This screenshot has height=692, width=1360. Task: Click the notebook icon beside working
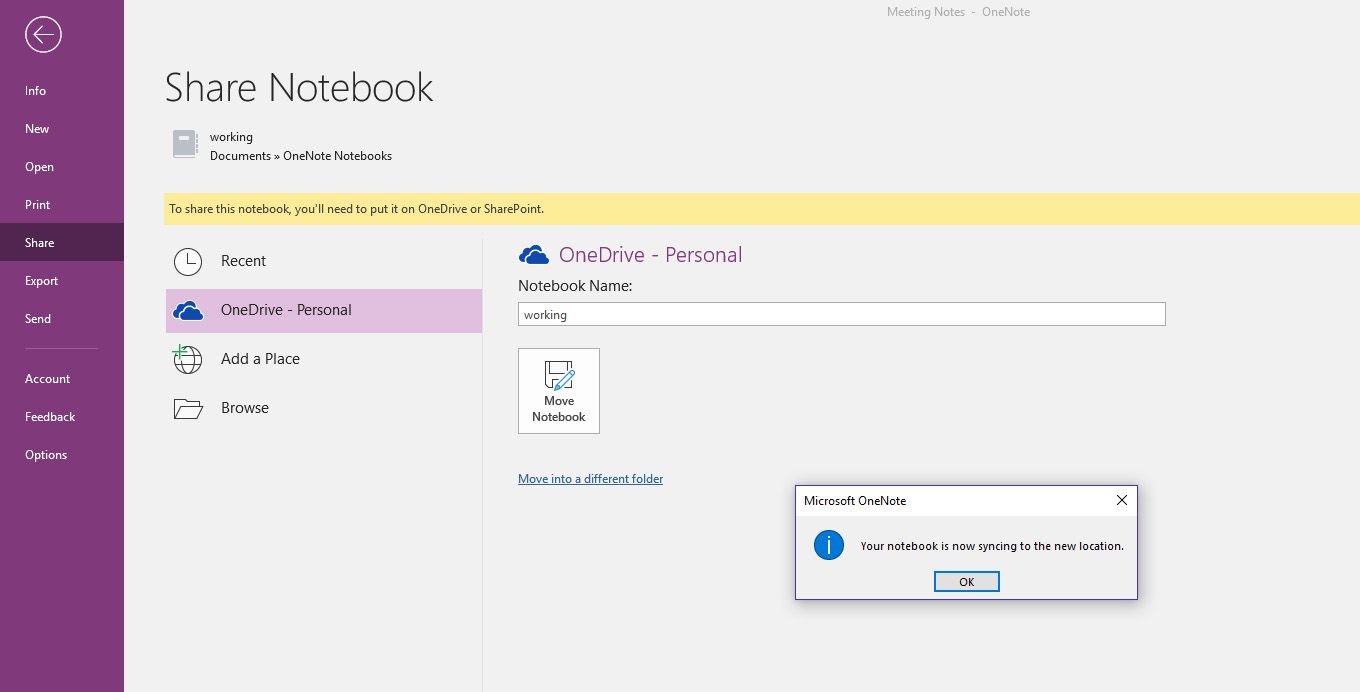pyautogui.click(x=185, y=144)
